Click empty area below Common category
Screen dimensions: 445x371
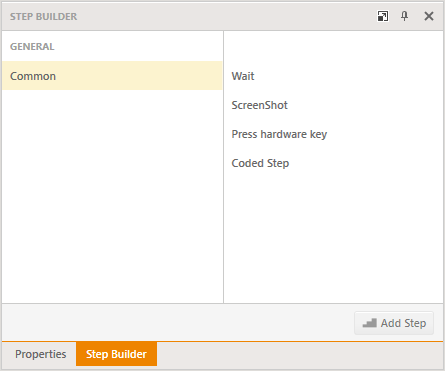[x=112, y=197]
